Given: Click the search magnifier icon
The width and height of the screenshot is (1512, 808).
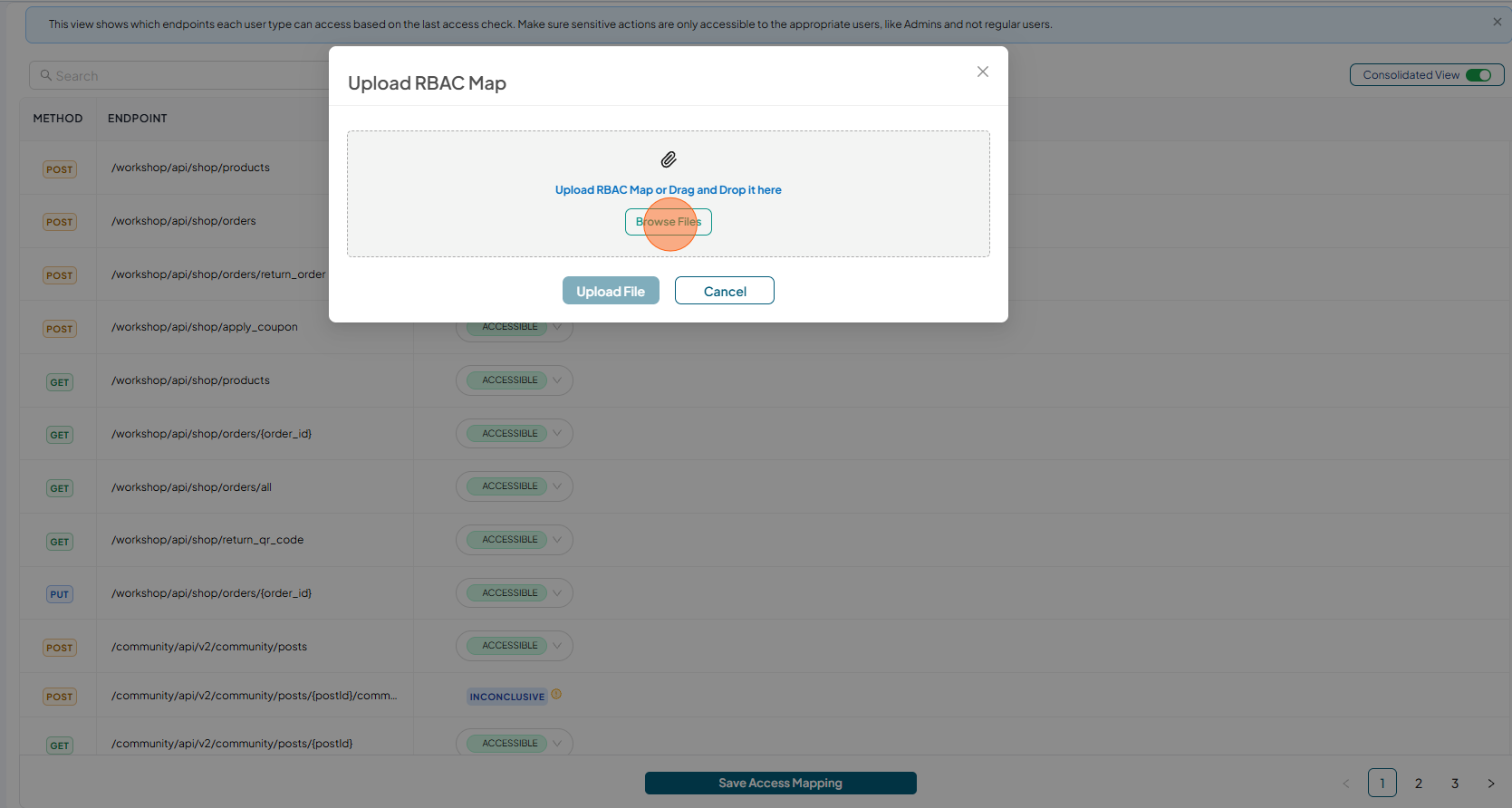Looking at the screenshot, I should 46,75.
